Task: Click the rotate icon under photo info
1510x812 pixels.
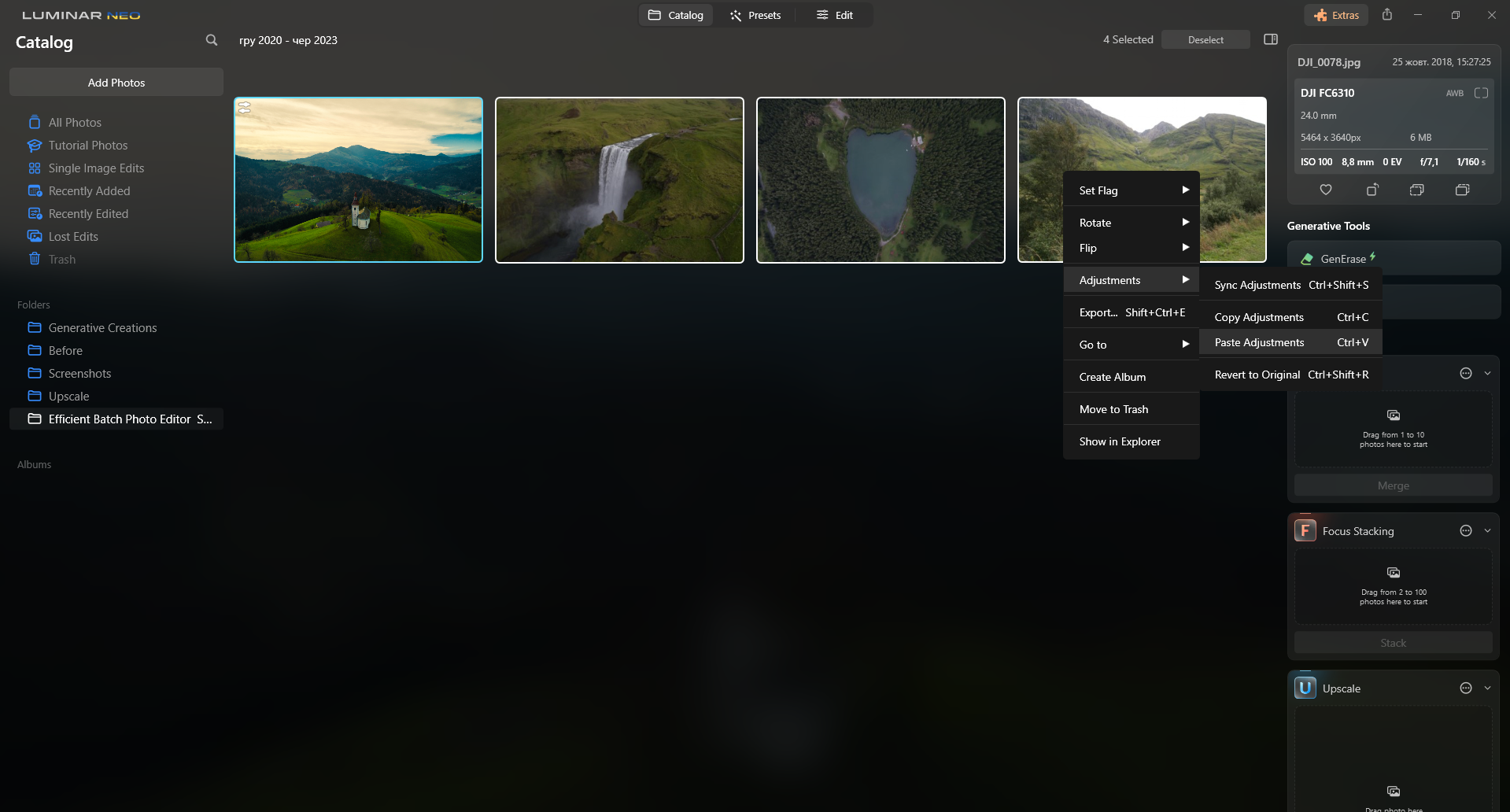Action: click(x=1372, y=190)
